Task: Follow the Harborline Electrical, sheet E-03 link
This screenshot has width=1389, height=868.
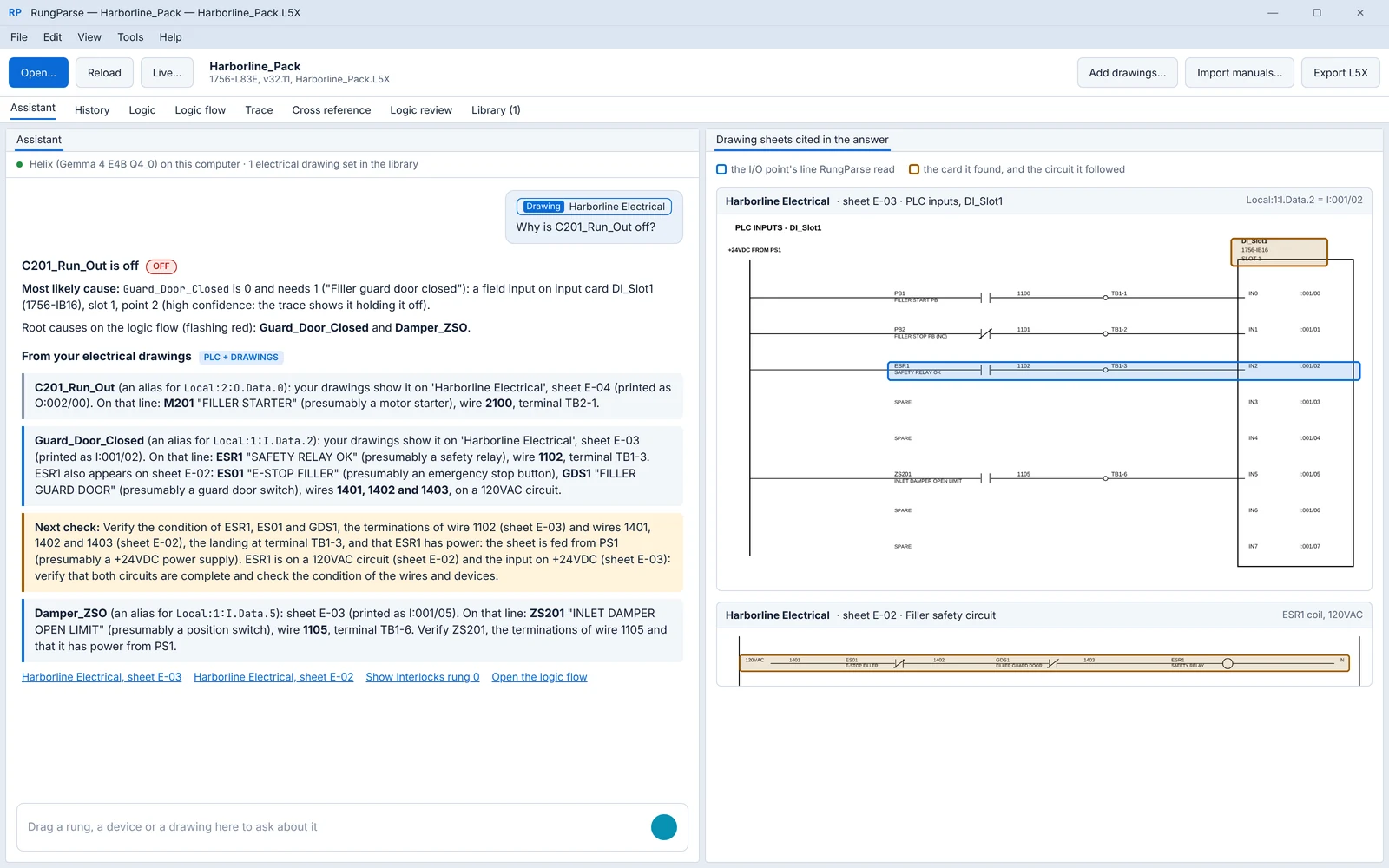Action: click(x=102, y=677)
